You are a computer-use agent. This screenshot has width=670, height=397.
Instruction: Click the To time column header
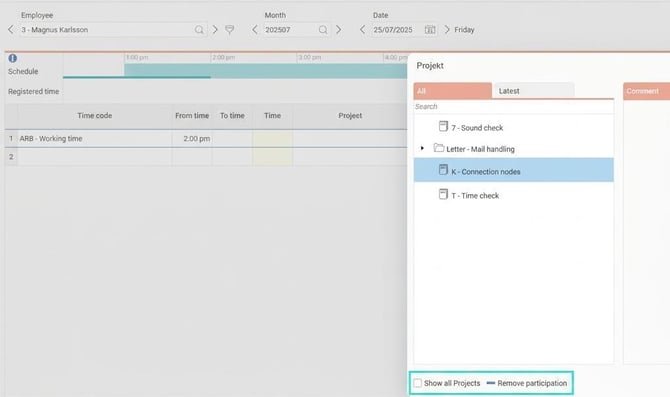pos(232,116)
